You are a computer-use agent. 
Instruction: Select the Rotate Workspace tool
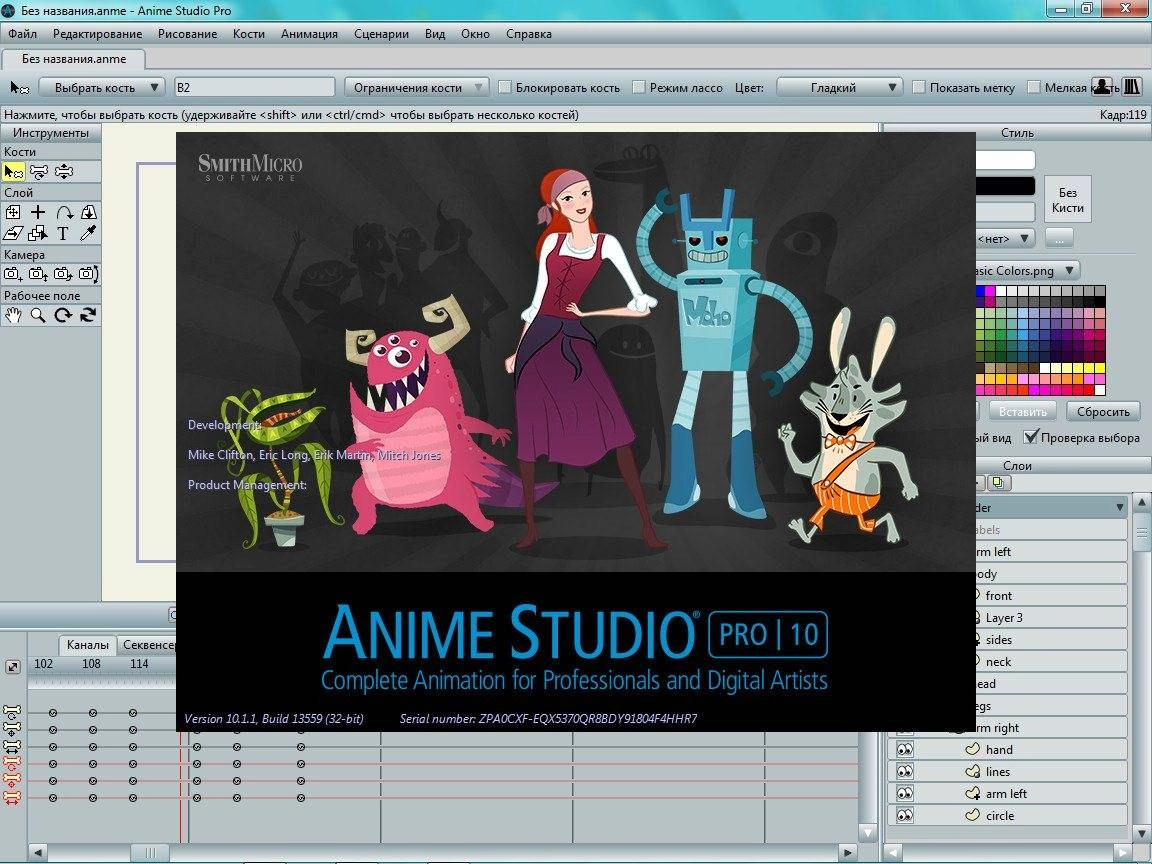63,315
